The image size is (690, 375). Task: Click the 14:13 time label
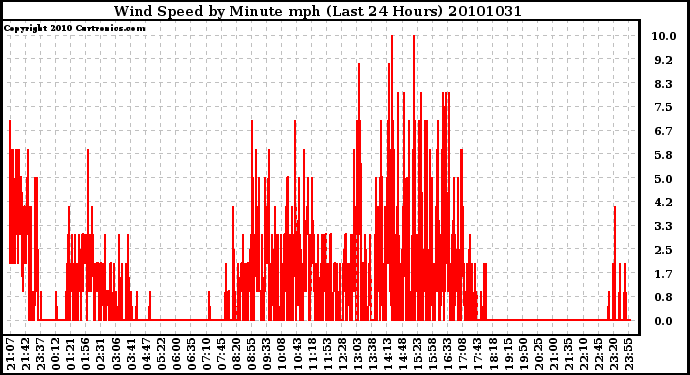tap(386, 355)
